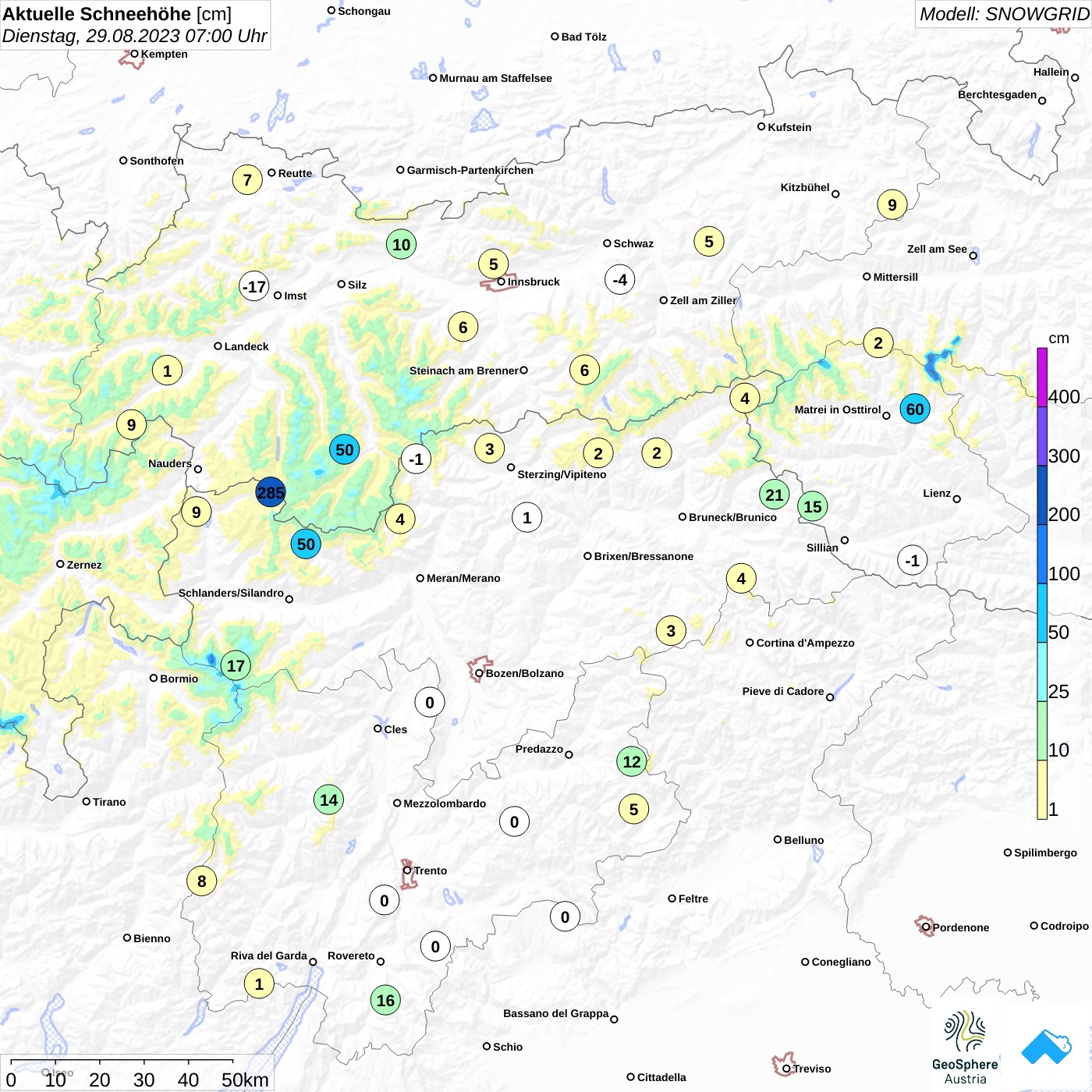Select the 16 marker near Rovereto

[385, 1000]
